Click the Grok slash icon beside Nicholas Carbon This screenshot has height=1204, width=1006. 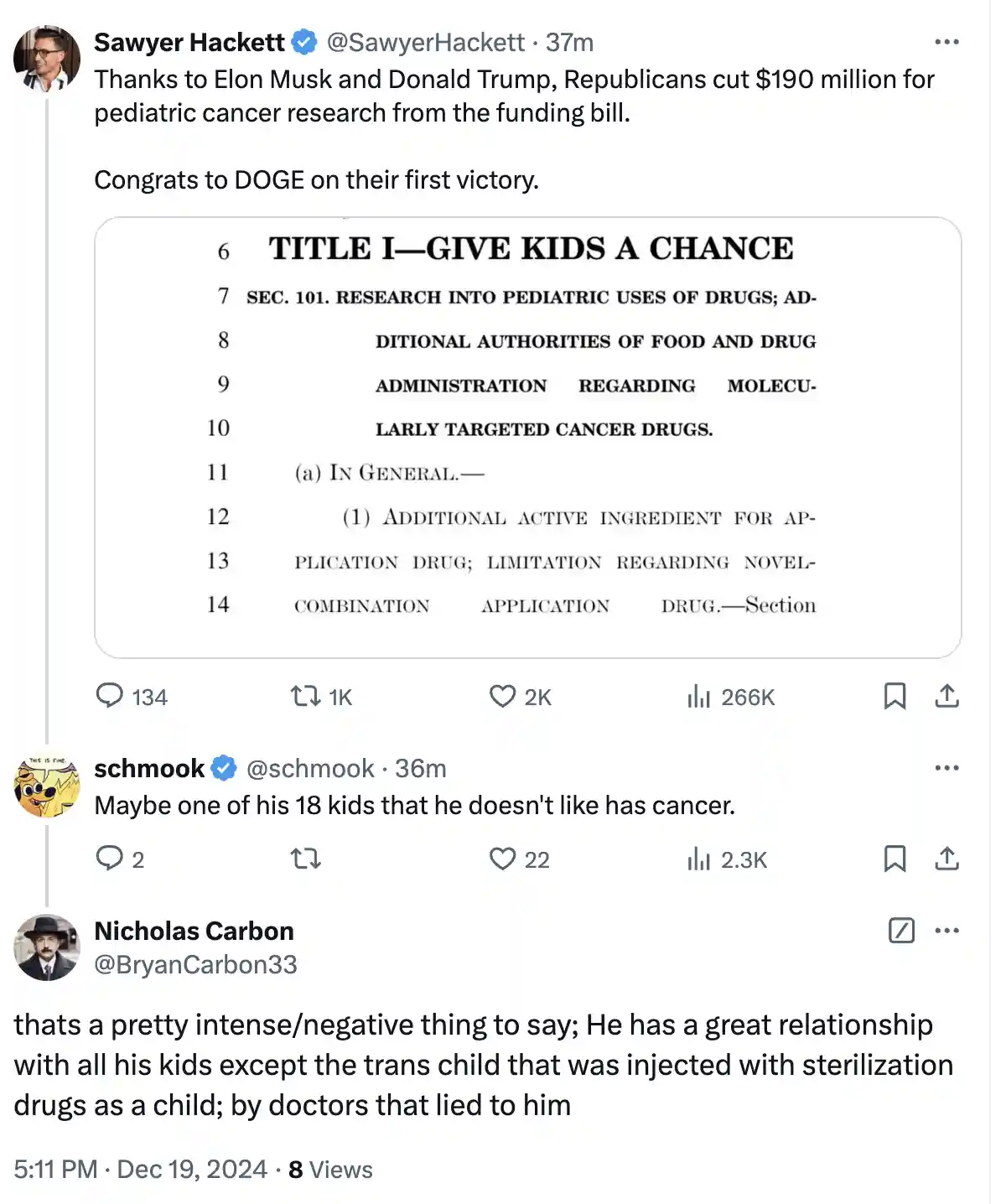click(x=901, y=931)
